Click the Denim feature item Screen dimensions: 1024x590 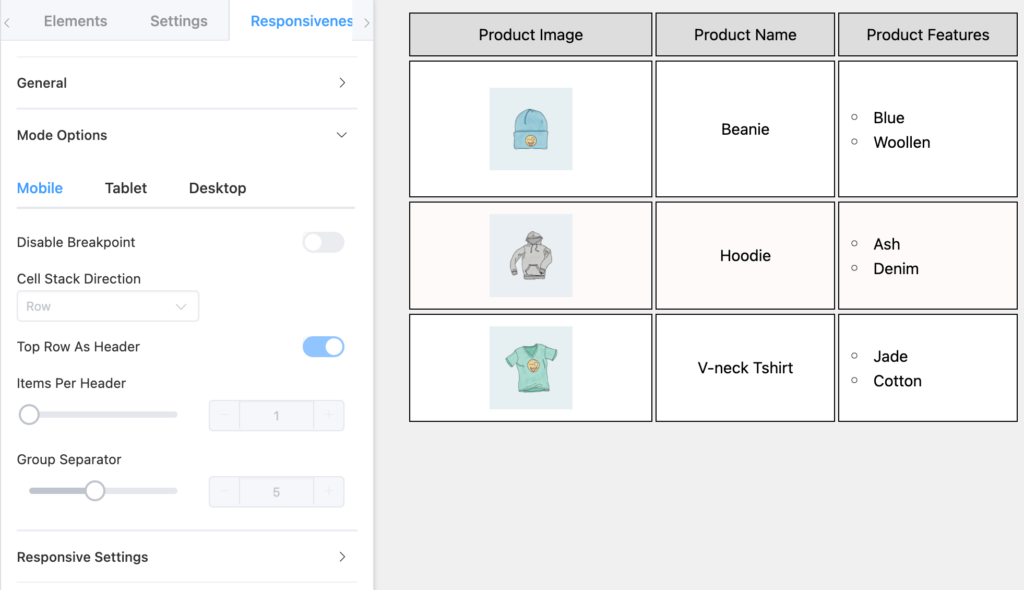click(x=896, y=269)
